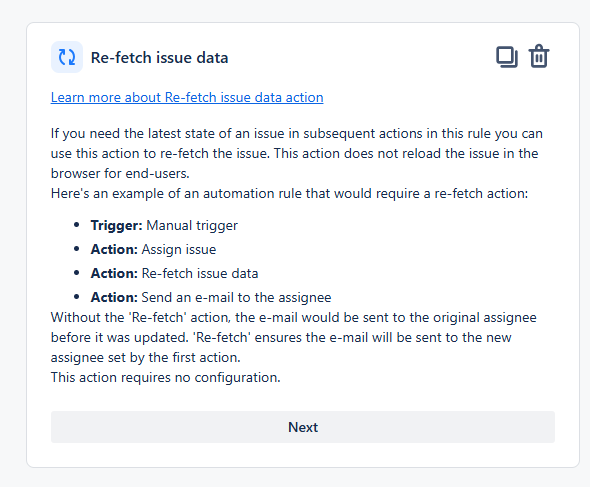This screenshot has height=487, width=590.
Task: Click the bold Trigger: label
Action: (x=117, y=225)
